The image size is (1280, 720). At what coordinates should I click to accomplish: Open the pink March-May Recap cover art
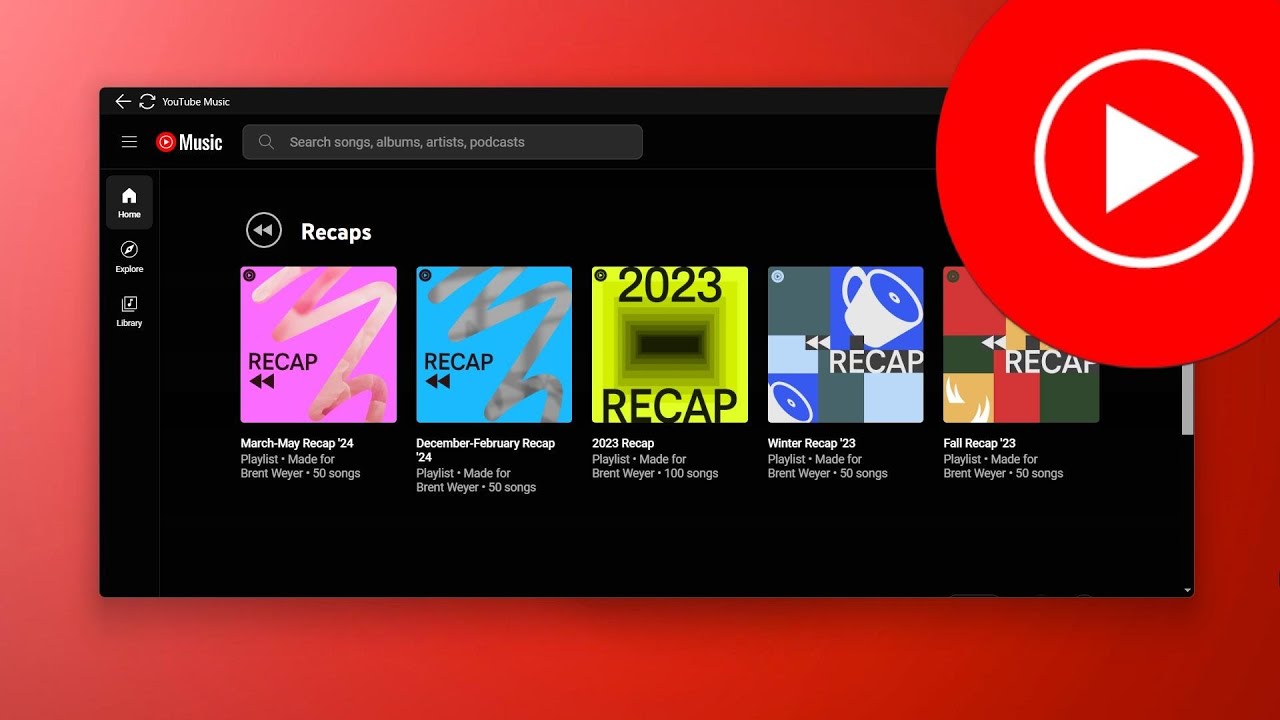click(318, 345)
